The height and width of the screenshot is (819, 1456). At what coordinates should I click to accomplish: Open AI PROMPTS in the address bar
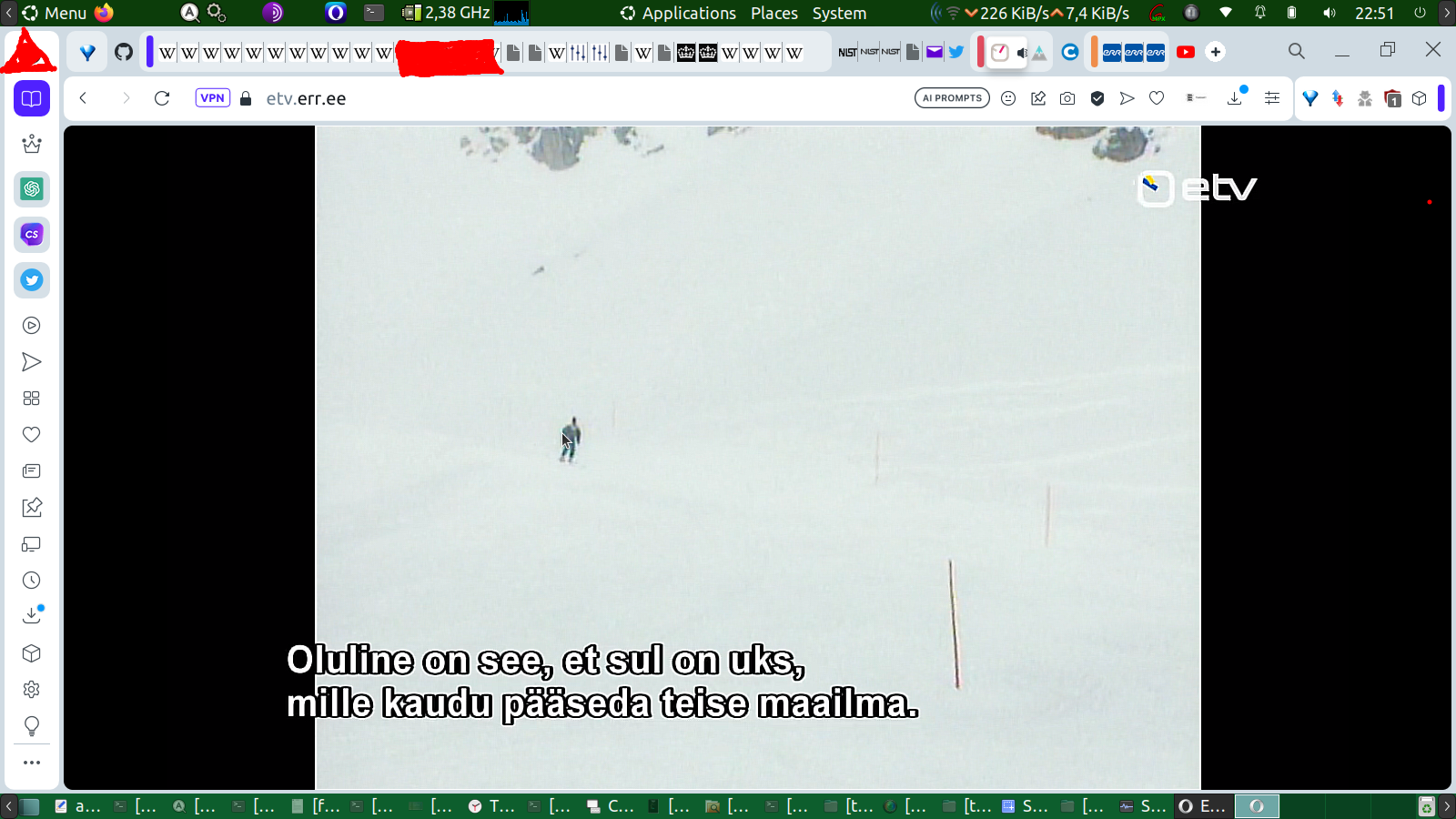click(952, 98)
